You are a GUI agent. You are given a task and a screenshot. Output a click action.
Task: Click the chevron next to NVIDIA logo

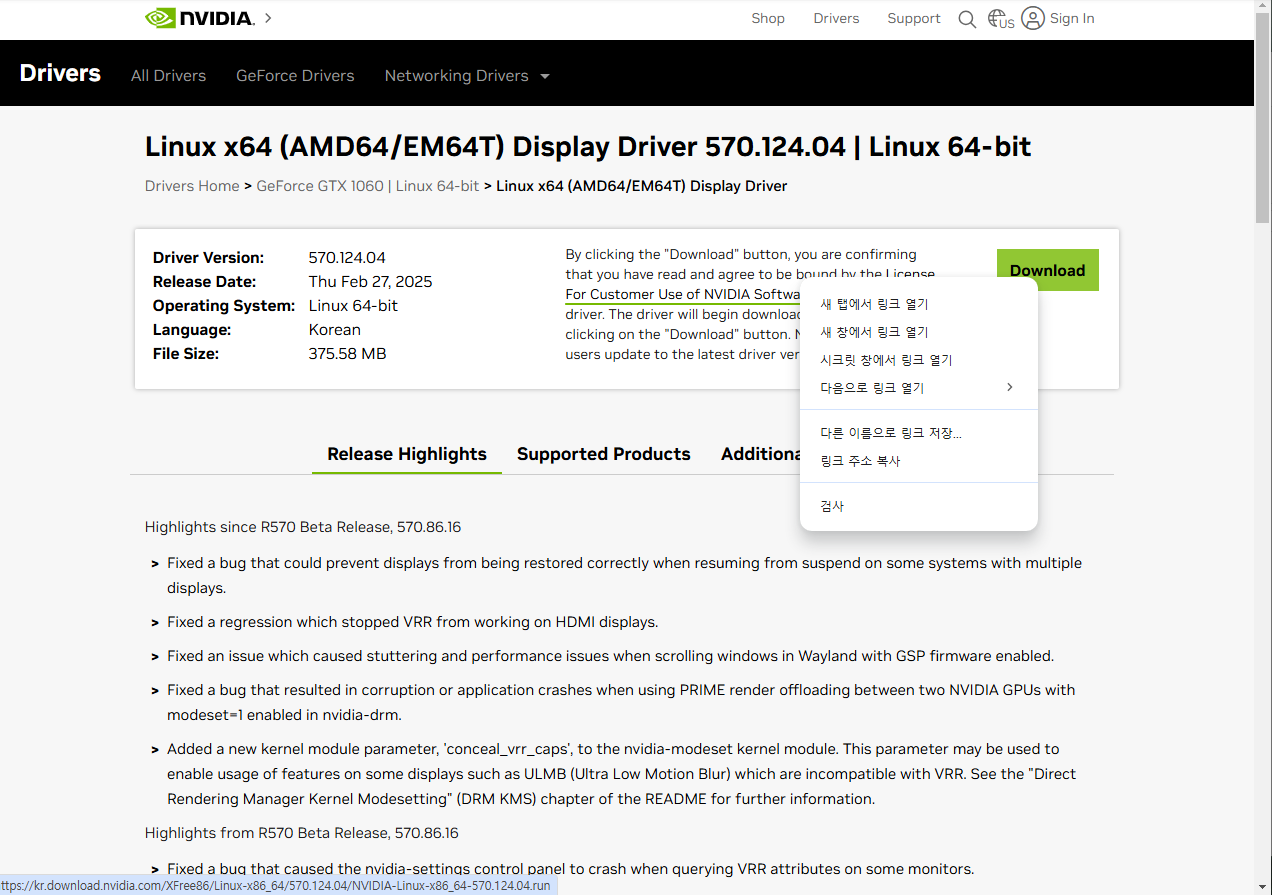click(268, 18)
